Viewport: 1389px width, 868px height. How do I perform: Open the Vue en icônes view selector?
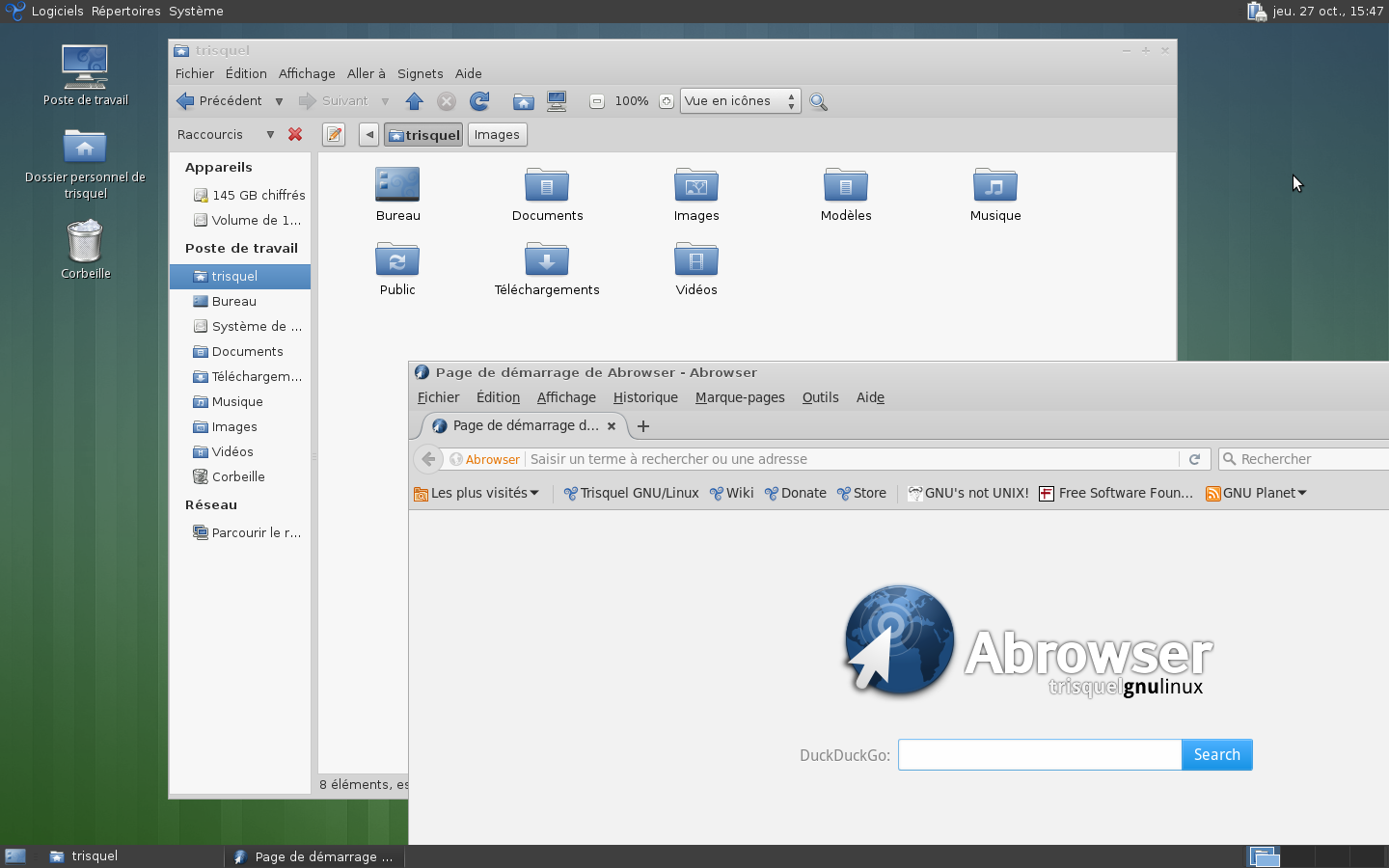click(740, 101)
